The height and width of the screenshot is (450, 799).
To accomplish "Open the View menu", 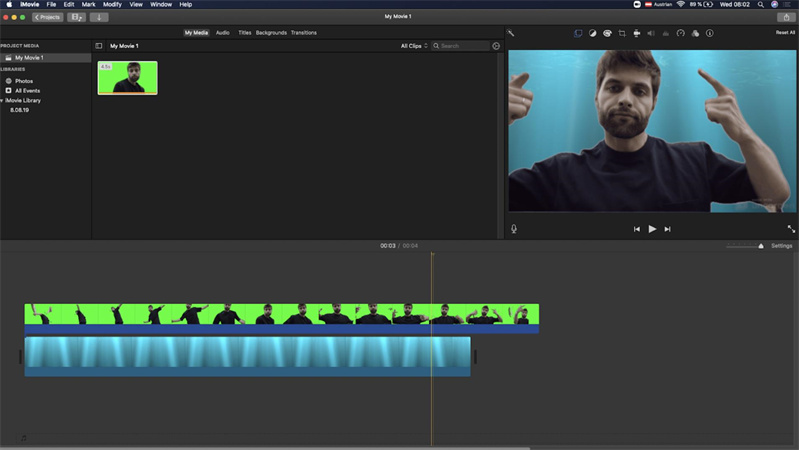I will point(136,4).
